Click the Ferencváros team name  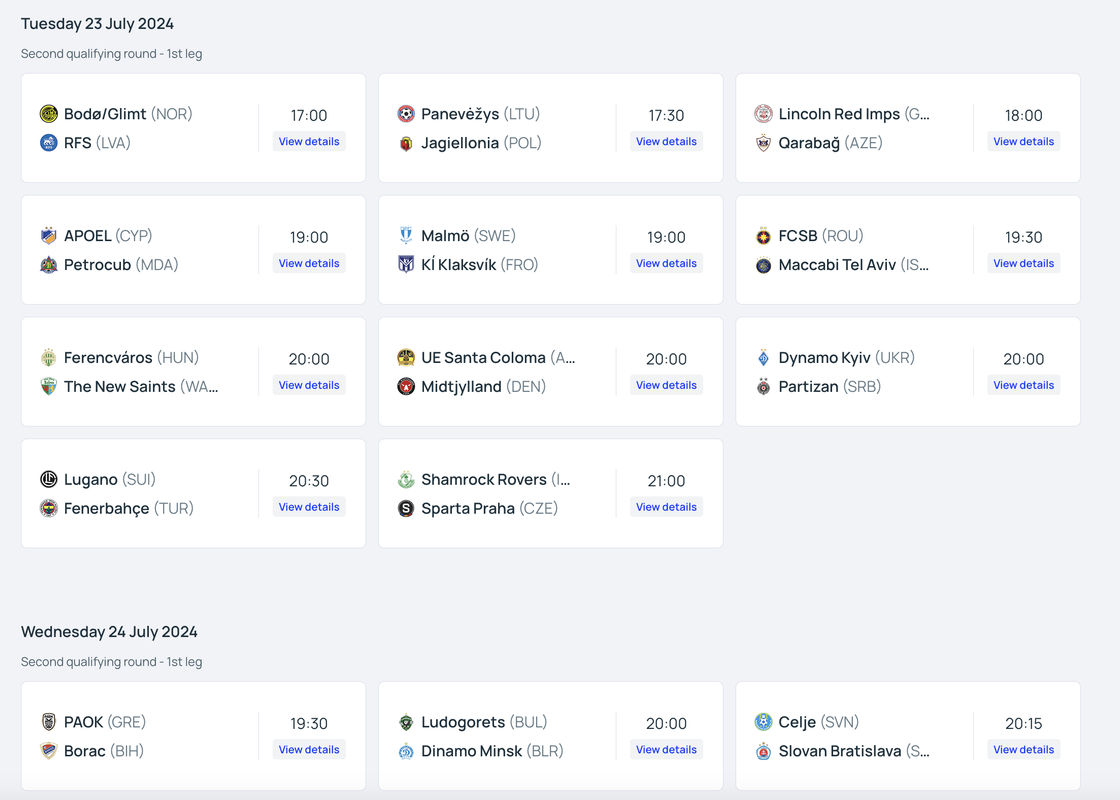tap(108, 357)
